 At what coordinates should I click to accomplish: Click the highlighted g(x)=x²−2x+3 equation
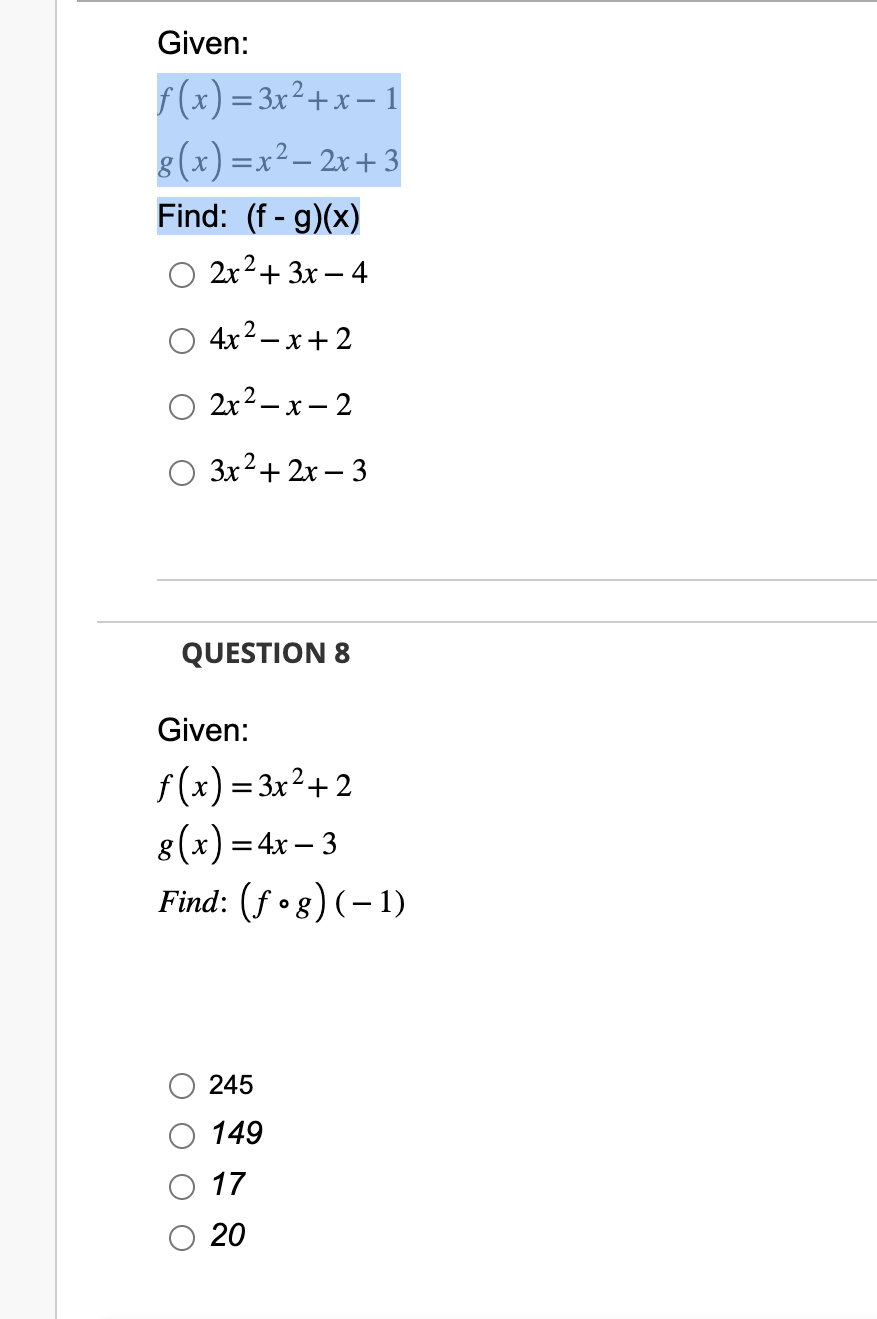coord(278,161)
